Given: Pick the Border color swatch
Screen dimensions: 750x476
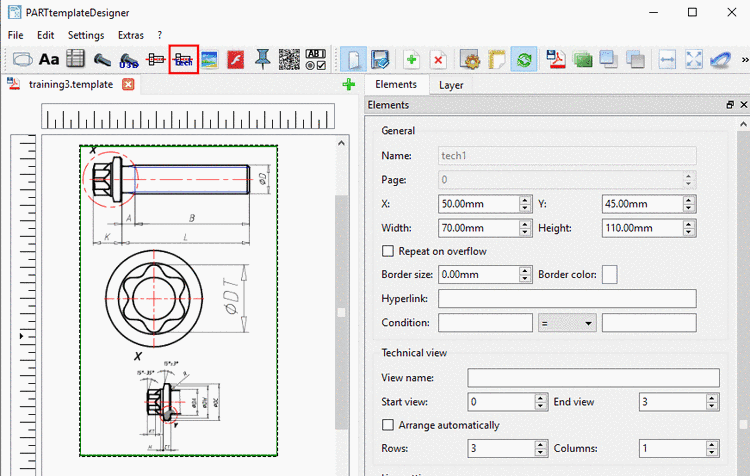Looking at the screenshot, I should (x=609, y=274).
